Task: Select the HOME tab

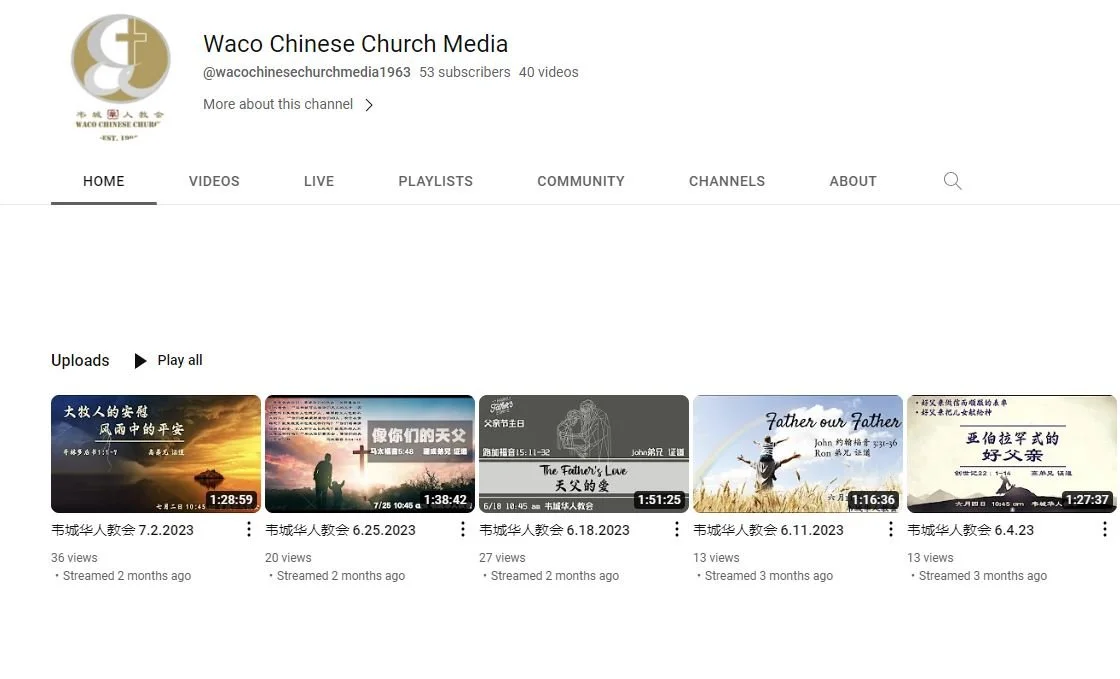Action: click(104, 181)
